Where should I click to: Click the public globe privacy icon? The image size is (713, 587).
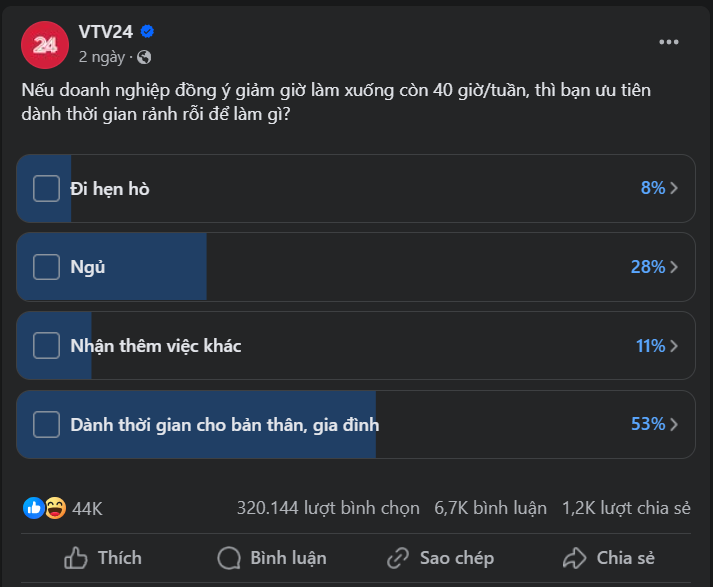145,57
